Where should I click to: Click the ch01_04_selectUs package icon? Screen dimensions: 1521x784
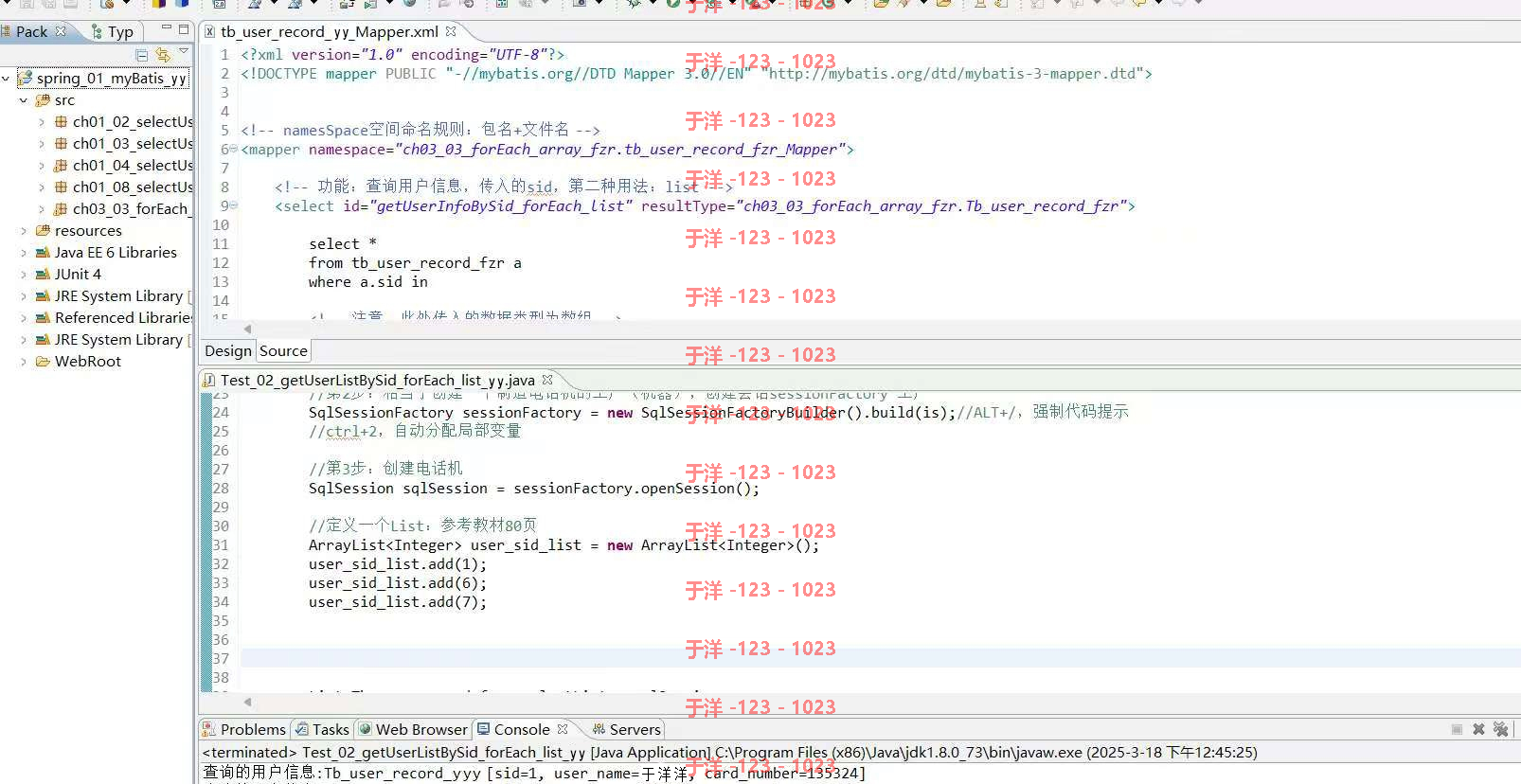61,166
